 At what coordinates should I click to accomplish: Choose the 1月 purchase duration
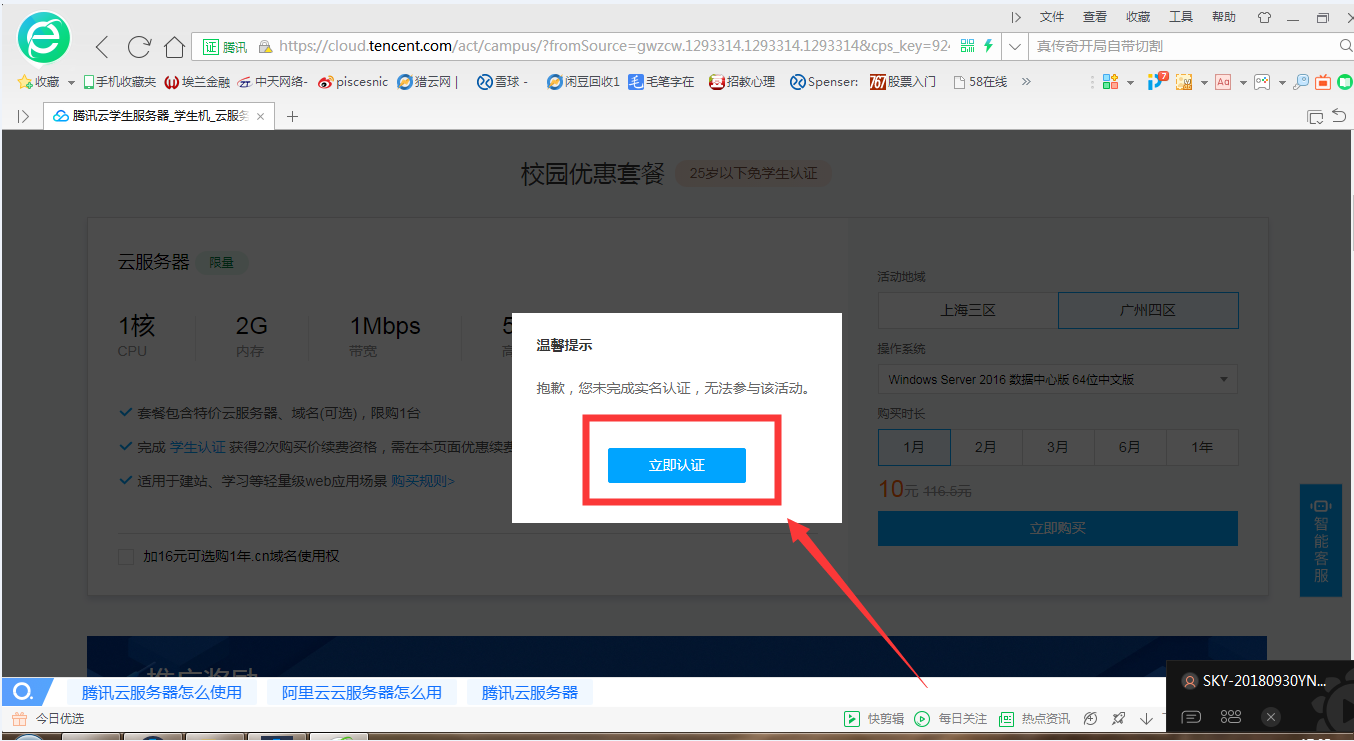coord(914,447)
